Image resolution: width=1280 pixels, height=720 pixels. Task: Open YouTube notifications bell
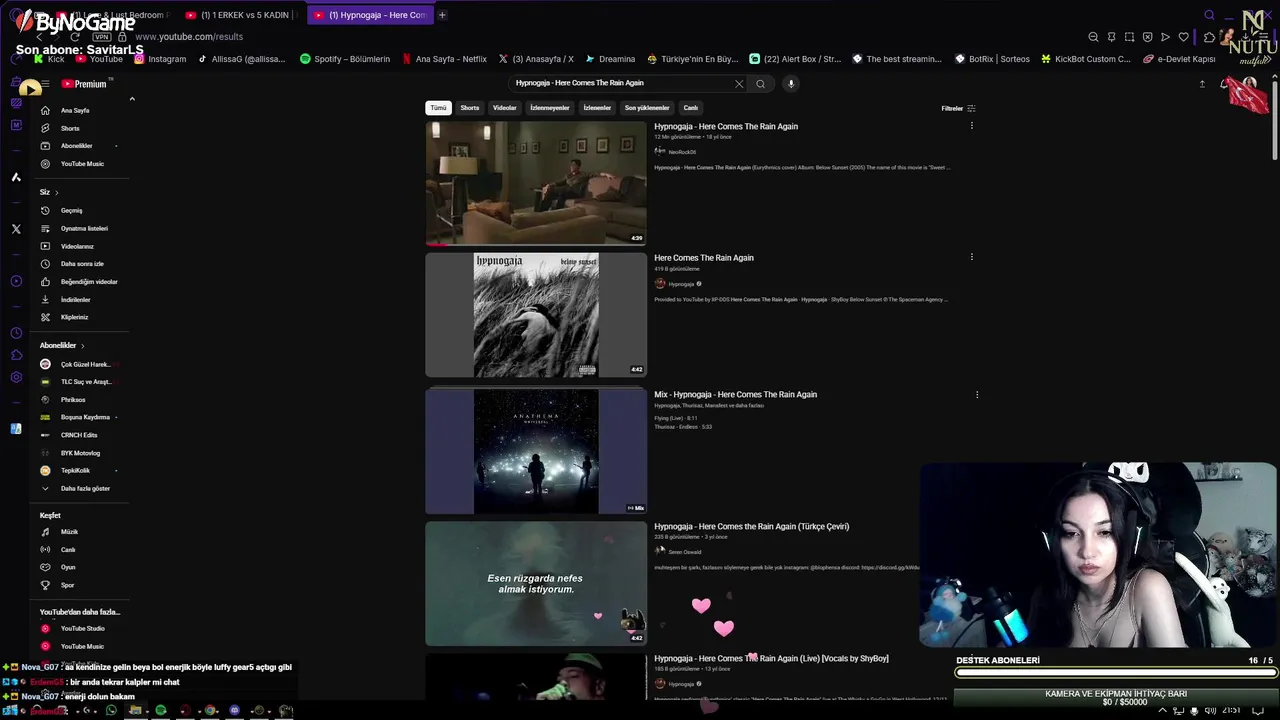[x=1224, y=84]
